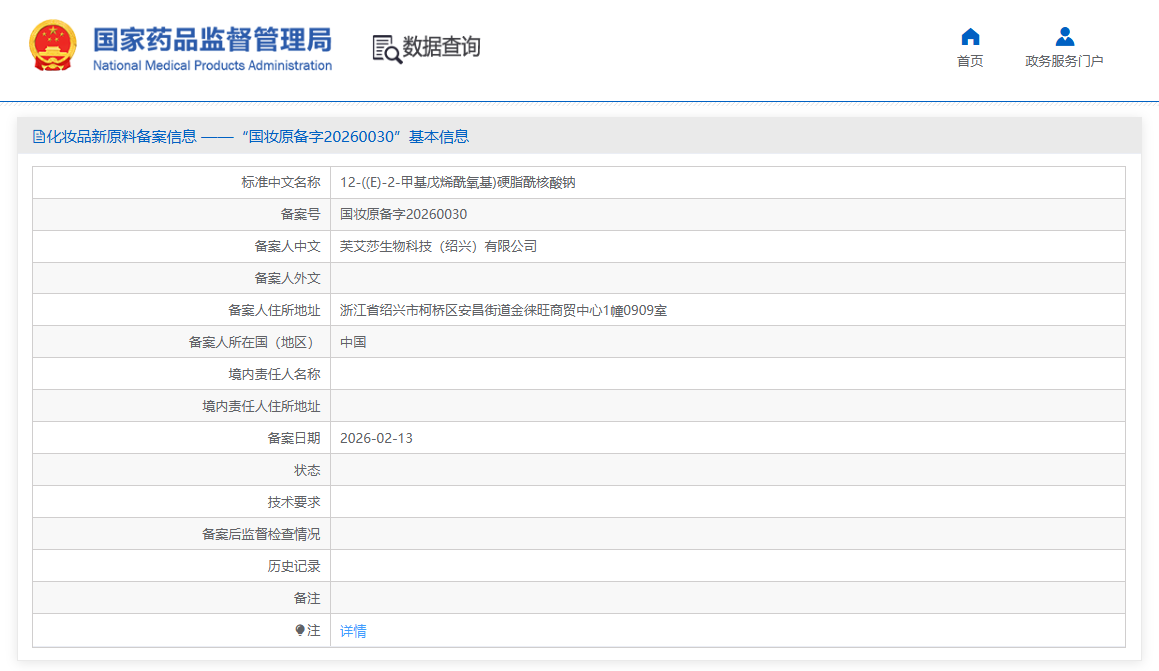Click the document icon in panel header
This screenshot has width=1159, height=671.
[39, 137]
